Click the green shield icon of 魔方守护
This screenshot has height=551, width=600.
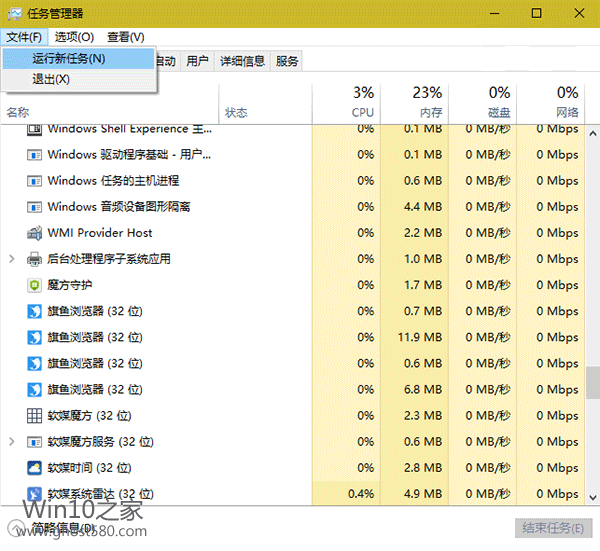(x=34, y=285)
